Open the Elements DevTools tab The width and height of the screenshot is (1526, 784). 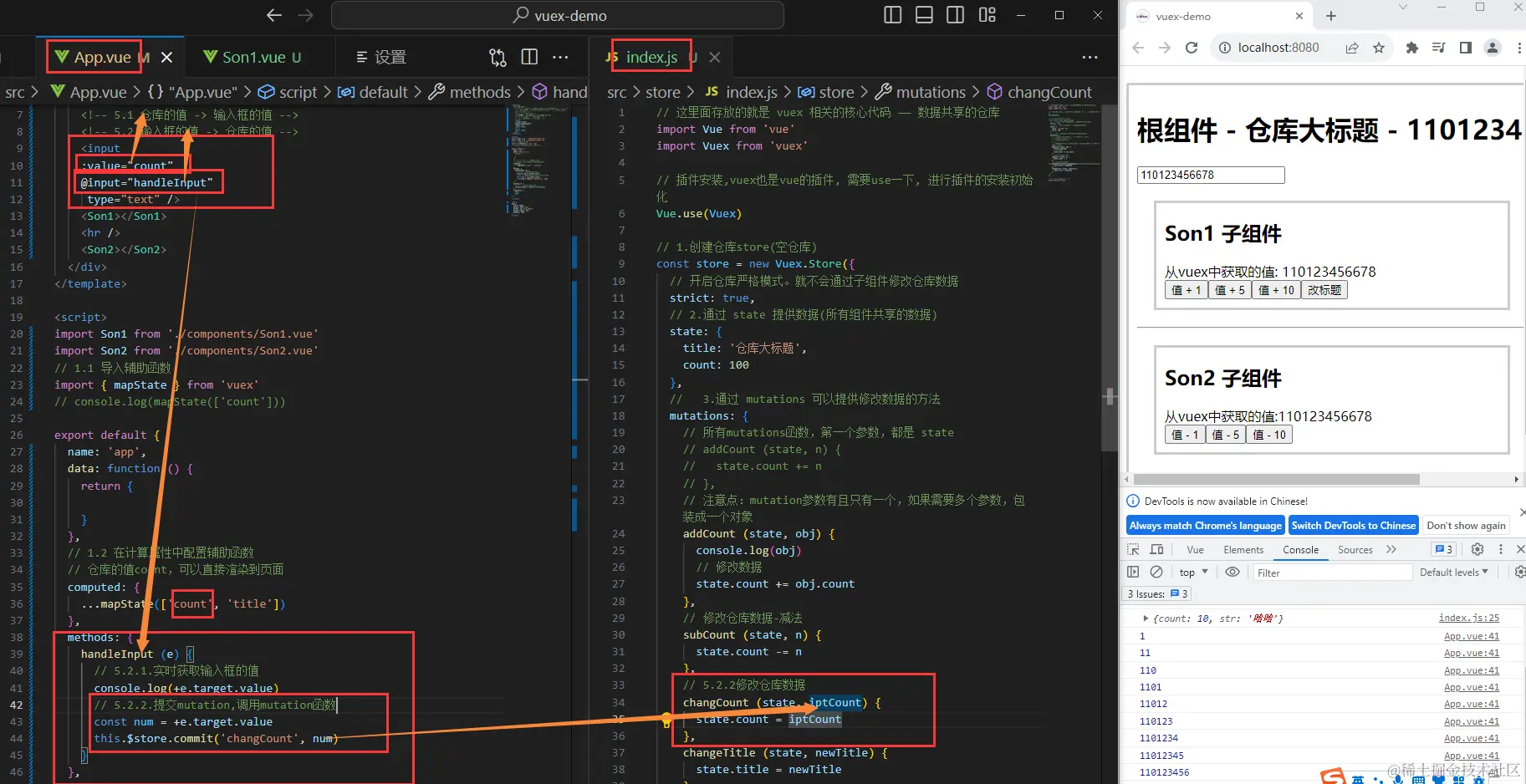pyautogui.click(x=1243, y=549)
